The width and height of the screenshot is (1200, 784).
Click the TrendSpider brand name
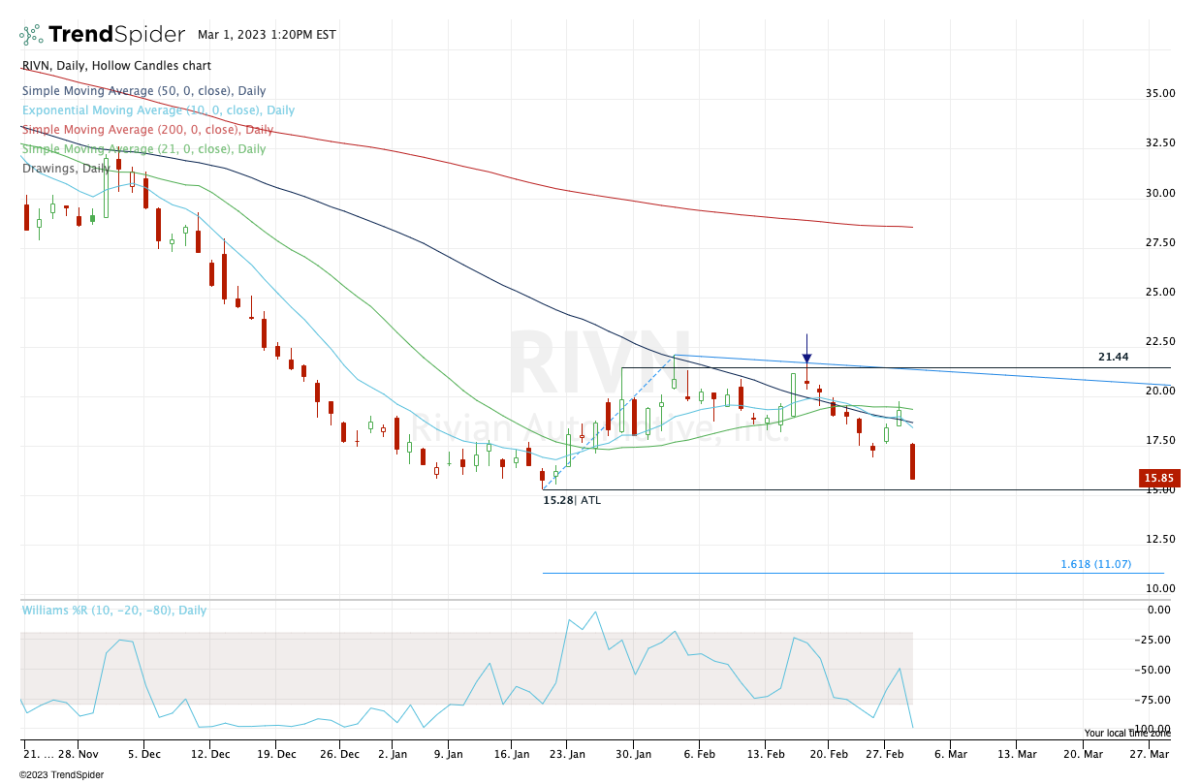(117, 35)
